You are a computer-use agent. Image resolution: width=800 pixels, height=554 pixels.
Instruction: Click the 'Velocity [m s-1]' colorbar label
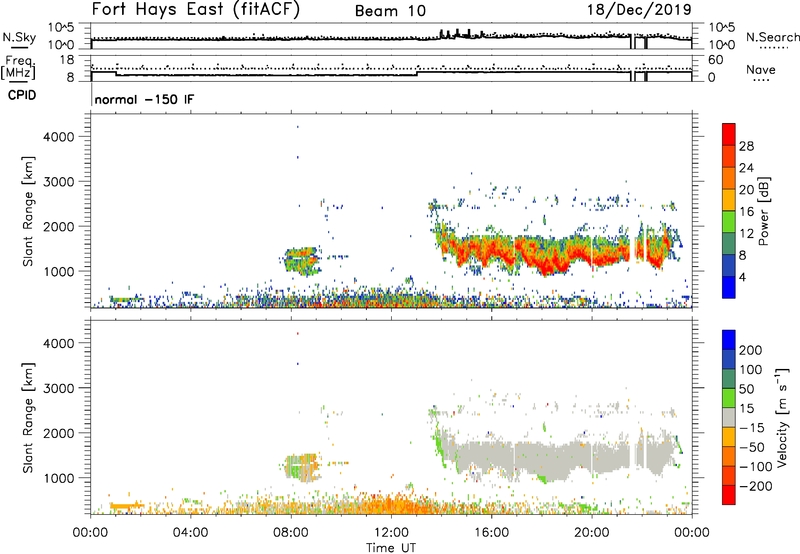[x=782, y=417]
